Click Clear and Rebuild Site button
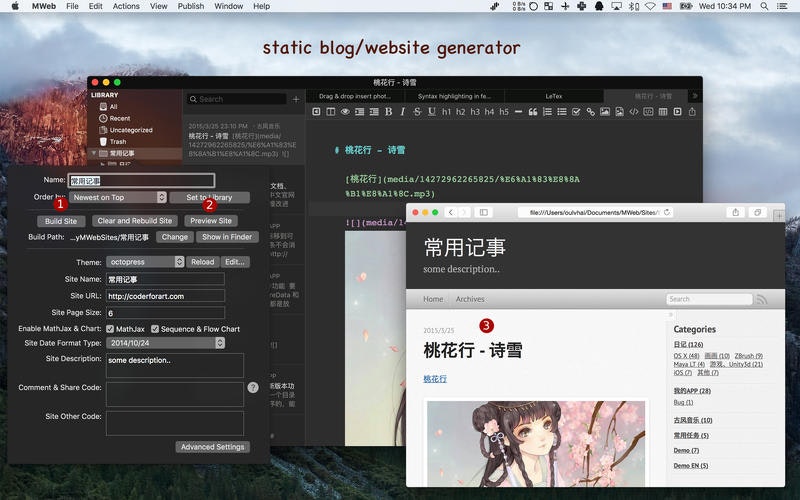The height and width of the screenshot is (500, 800). coord(135,221)
